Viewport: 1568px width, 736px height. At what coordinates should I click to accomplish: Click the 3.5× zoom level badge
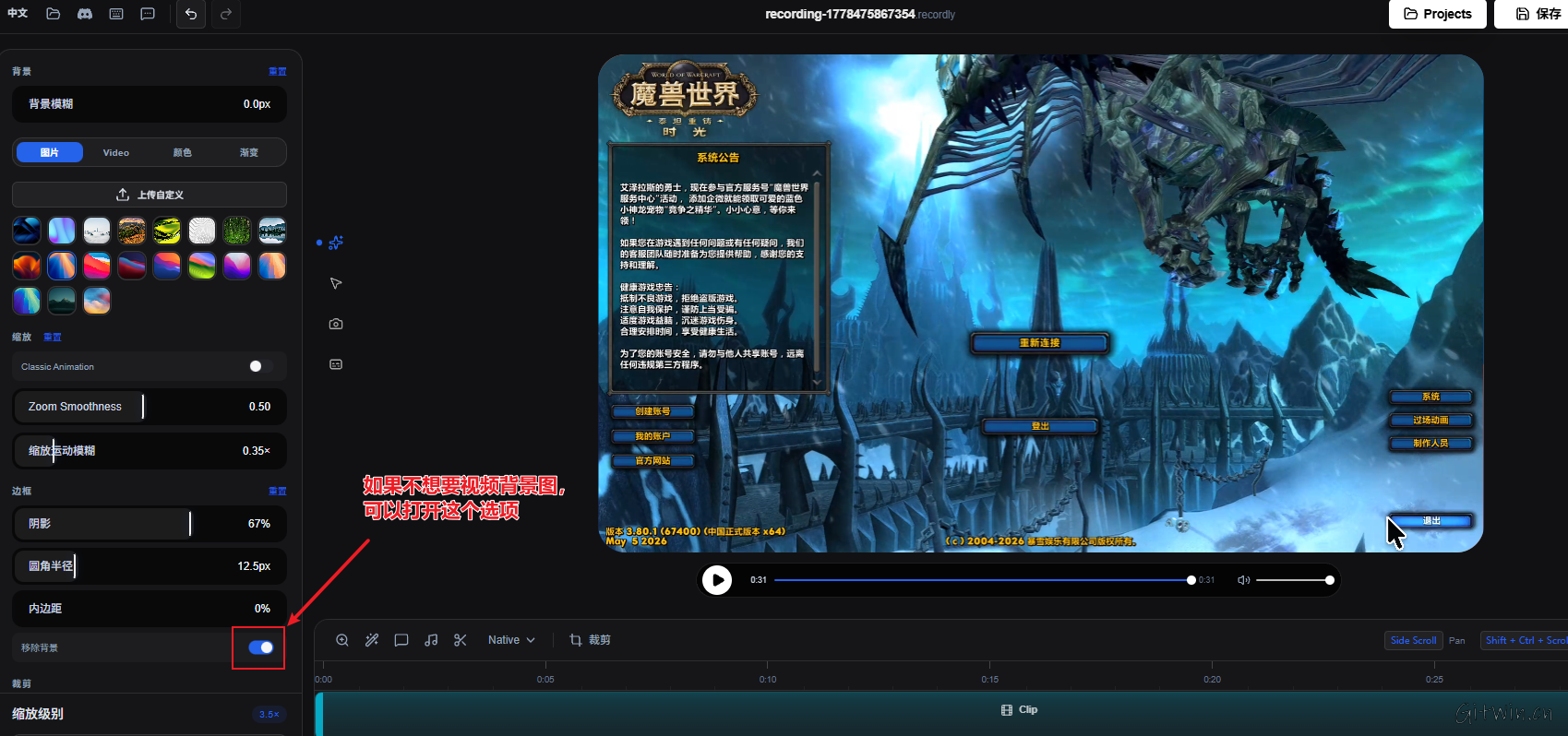[269, 714]
